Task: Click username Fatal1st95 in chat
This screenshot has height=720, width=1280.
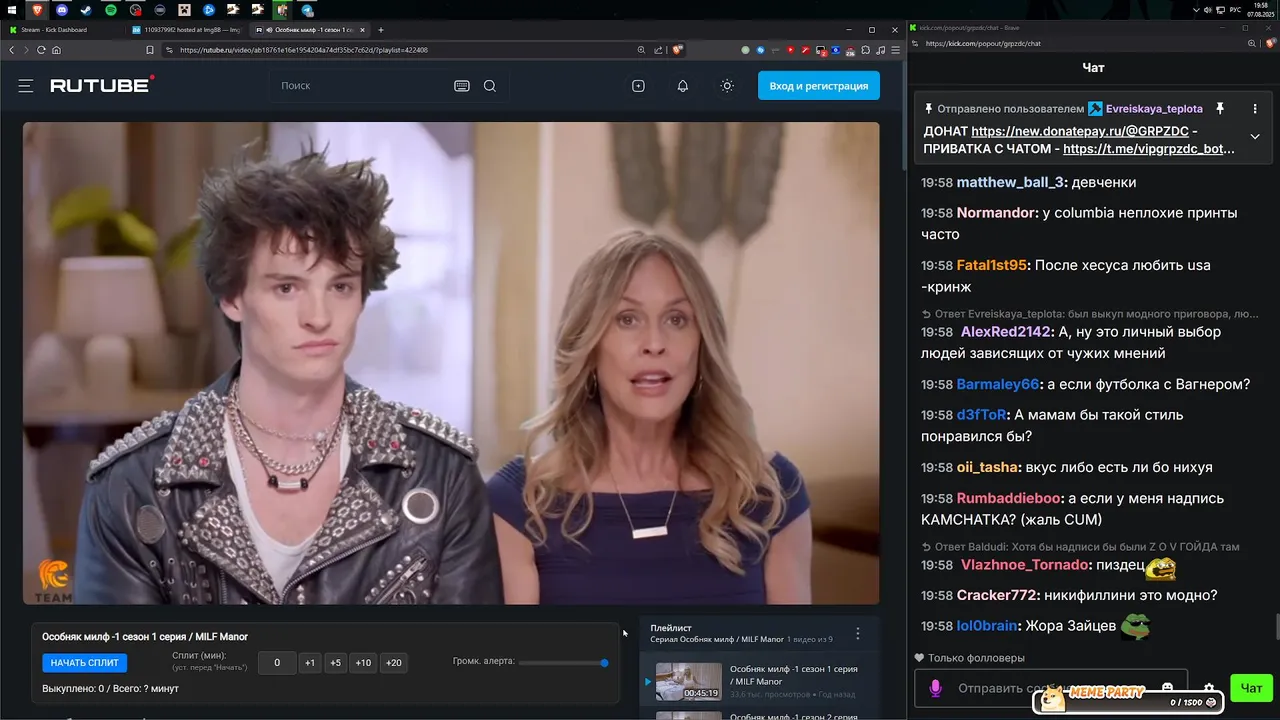Action: click(x=992, y=265)
